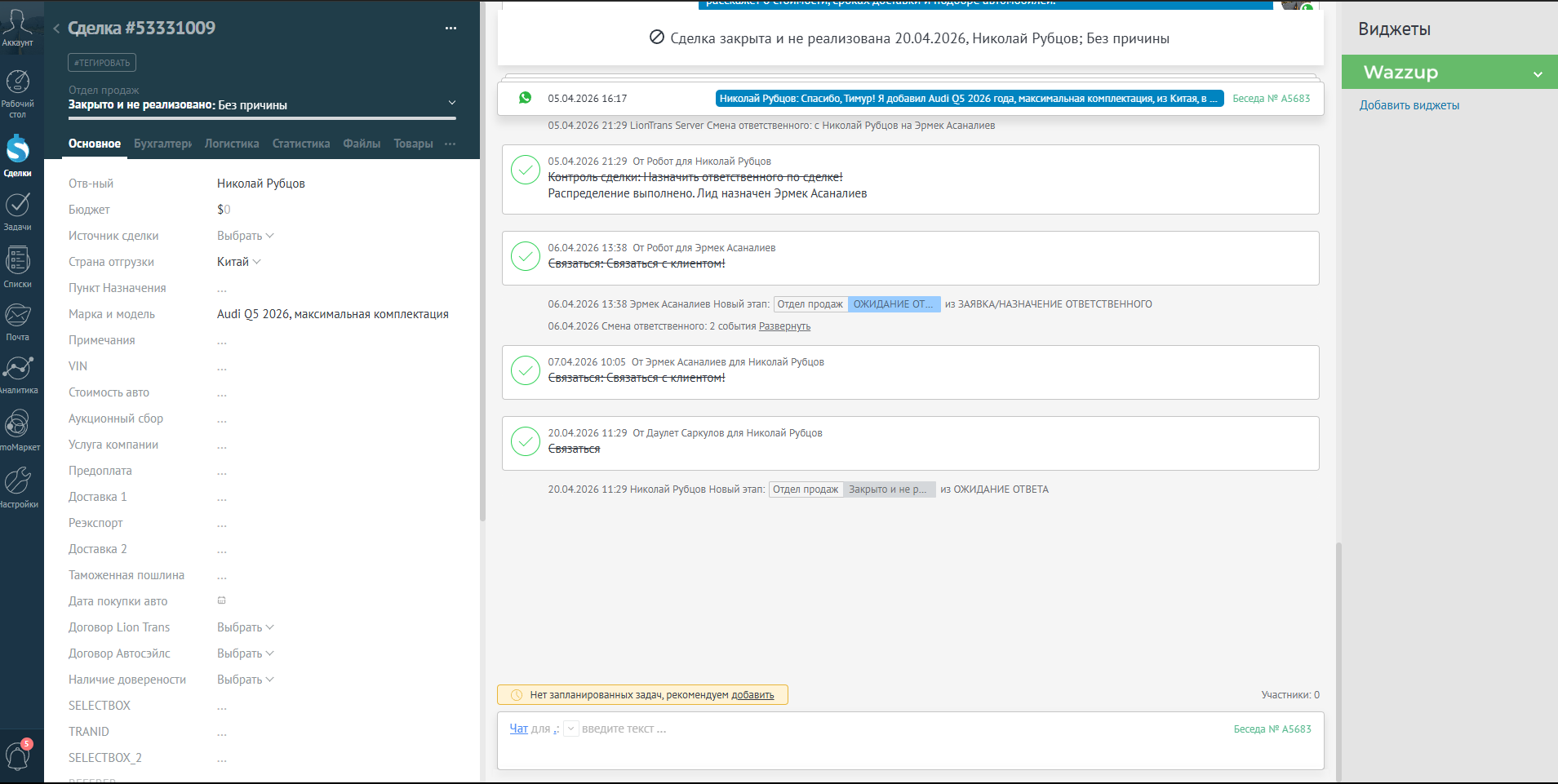Click left panel vertical scrollbar
Image resolution: width=1558 pixels, height=784 pixels.
click(x=482, y=261)
